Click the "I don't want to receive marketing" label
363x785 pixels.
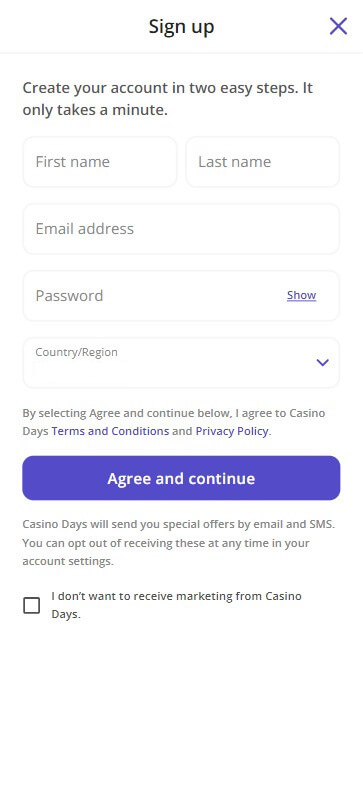coord(176,605)
